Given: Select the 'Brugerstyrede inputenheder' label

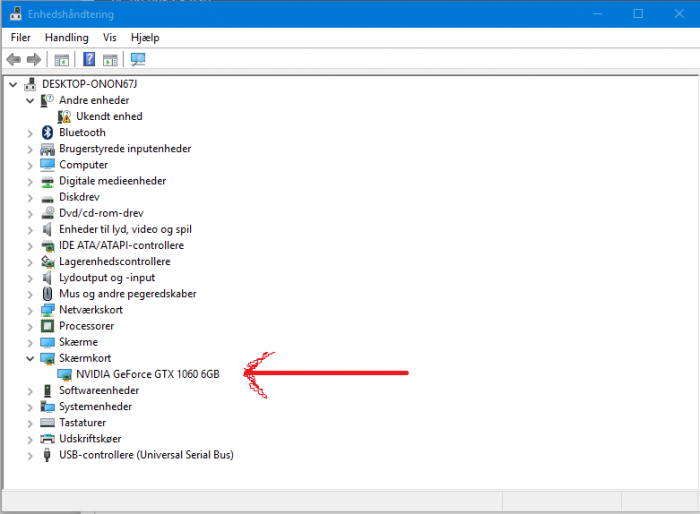Looking at the screenshot, I should pos(125,149).
